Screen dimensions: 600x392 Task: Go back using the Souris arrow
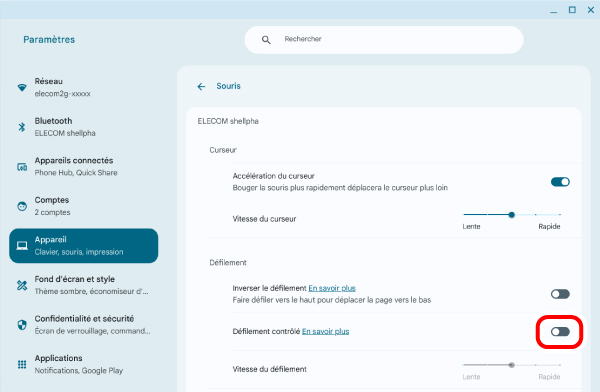[201, 87]
